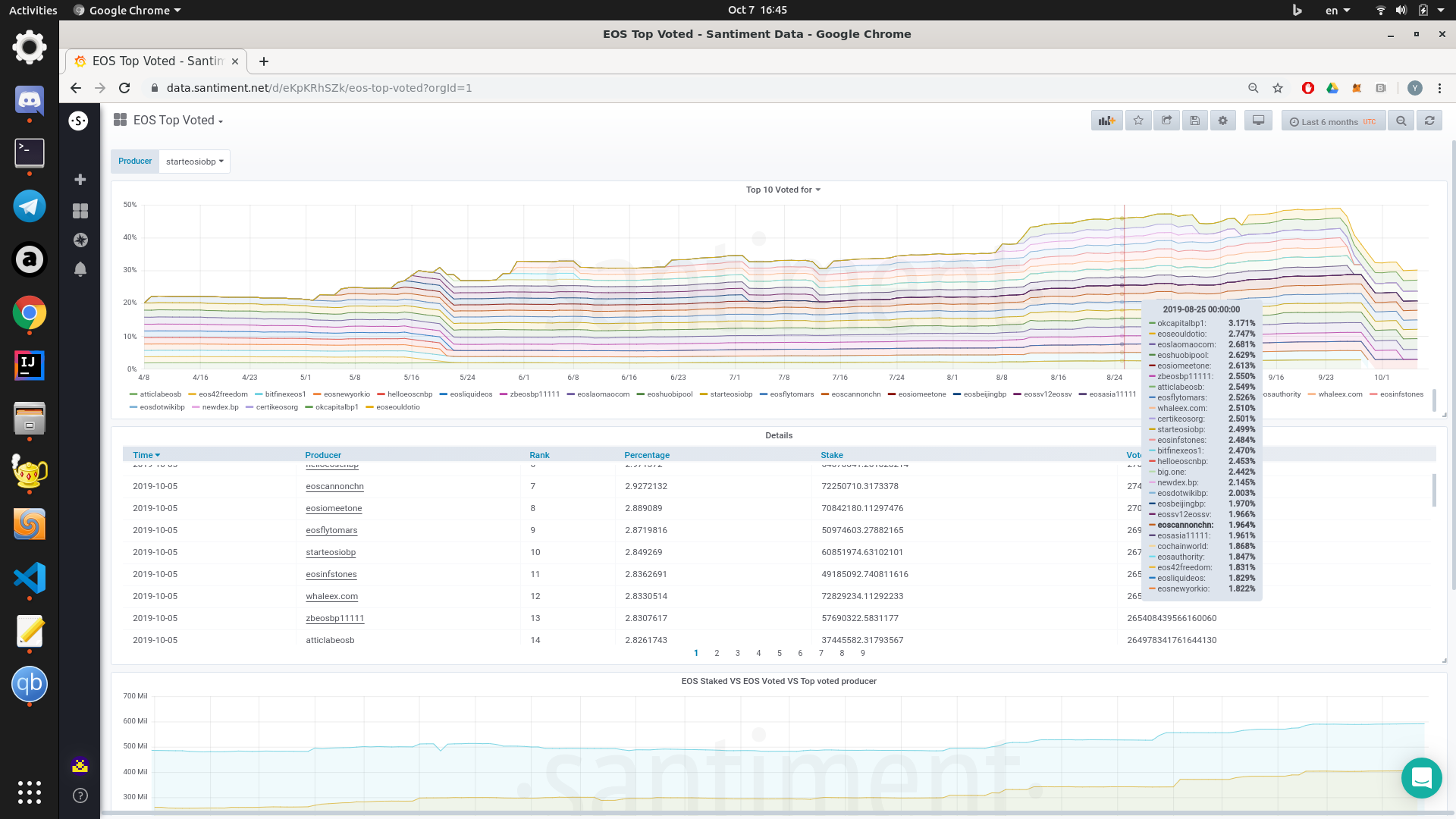Sort table by Time column header
1456x819 pixels.
[x=146, y=455]
